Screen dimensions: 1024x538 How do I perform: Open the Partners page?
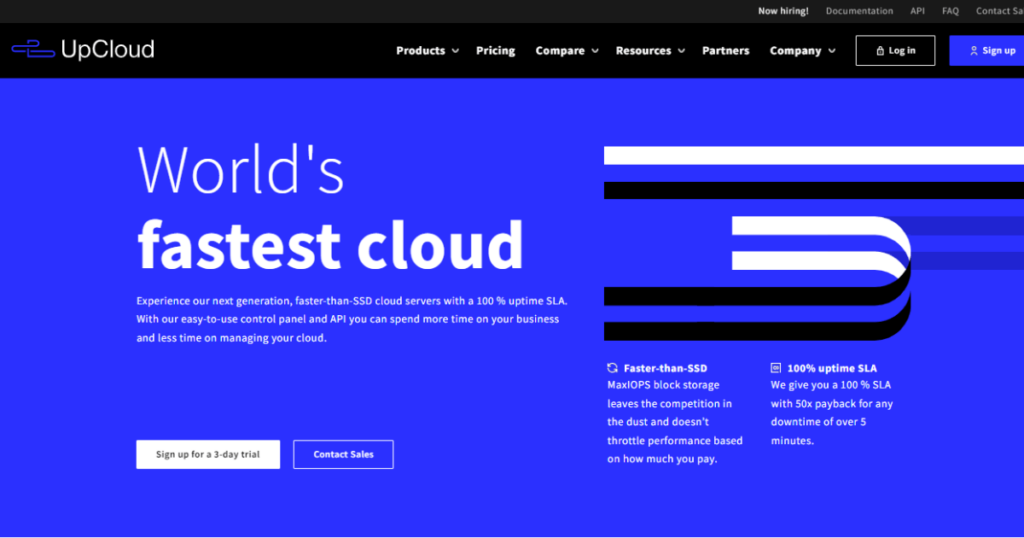[726, 50]
